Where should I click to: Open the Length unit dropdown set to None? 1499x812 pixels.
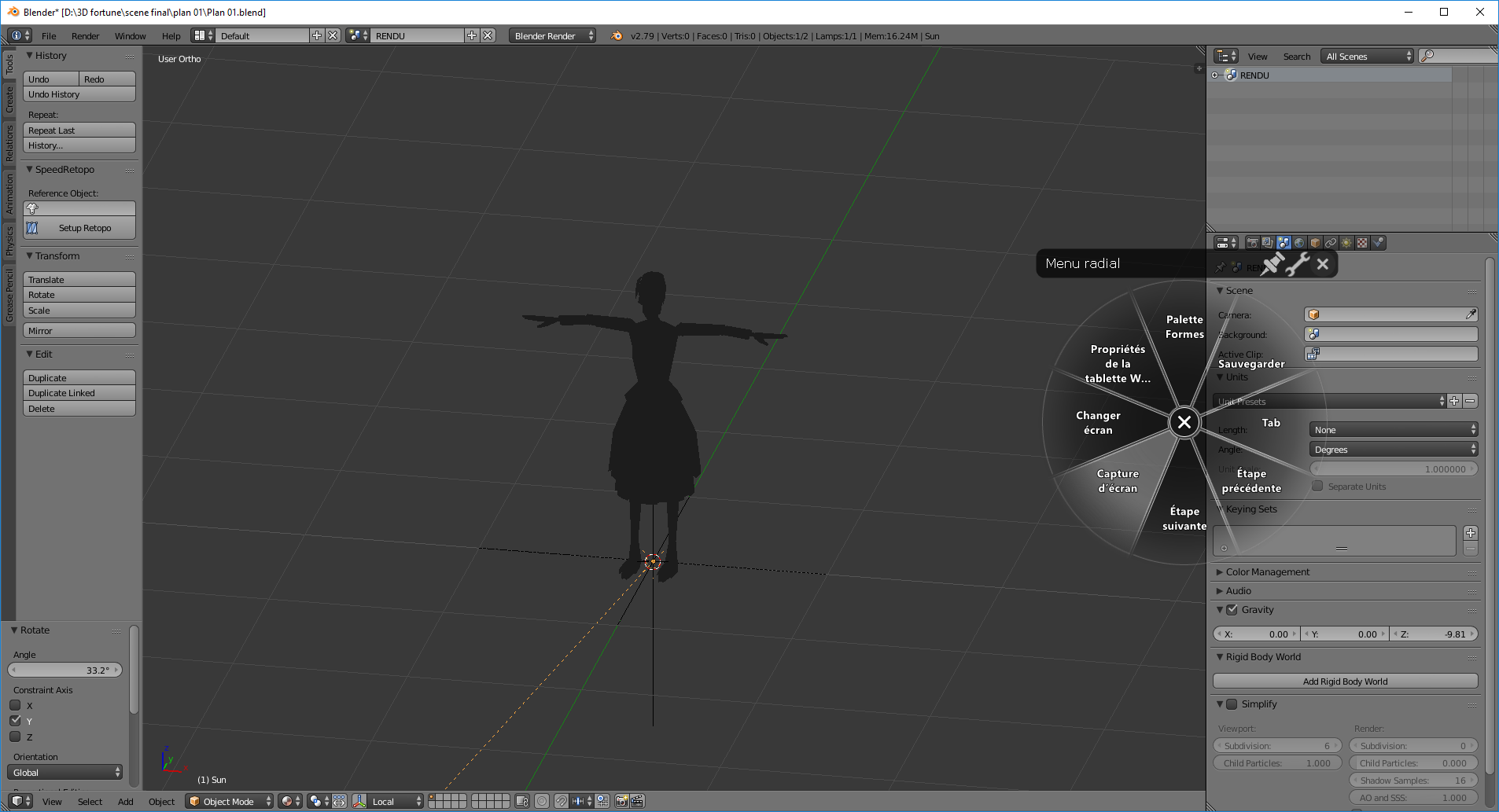click(x=1394, y=429)
